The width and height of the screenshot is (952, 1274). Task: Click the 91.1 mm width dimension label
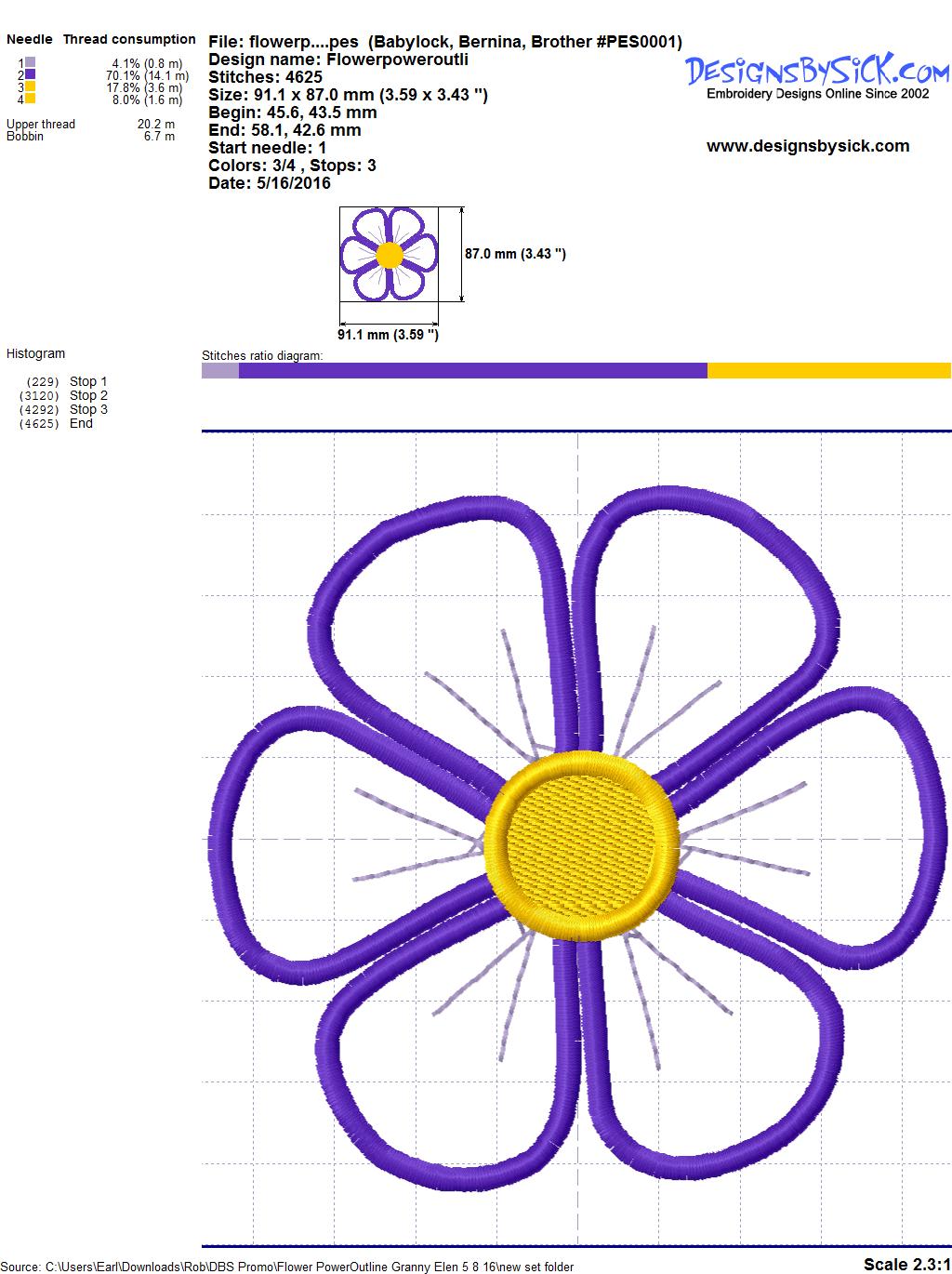coord(388,335)
